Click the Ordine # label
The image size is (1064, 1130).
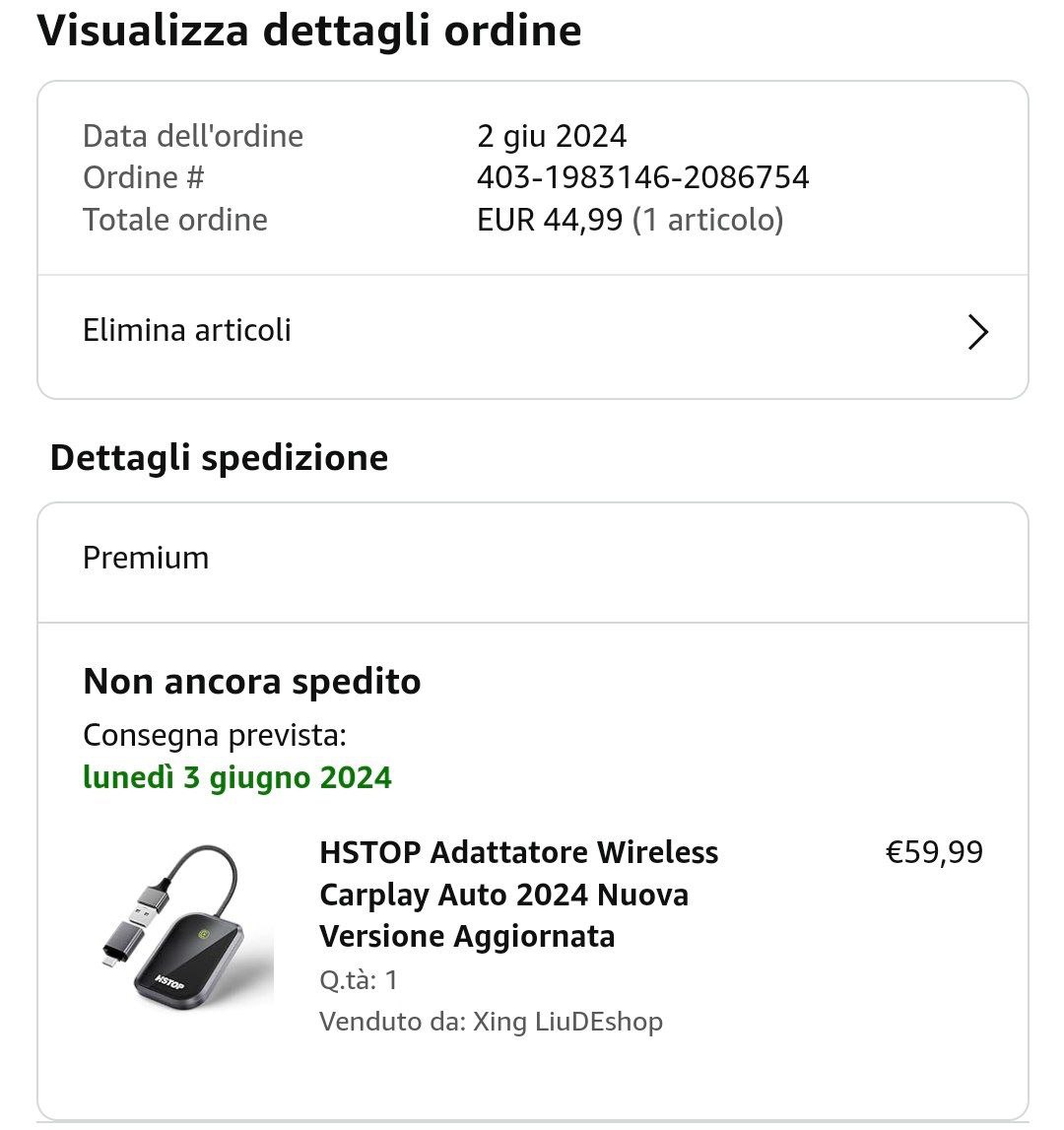coord(144,177)
